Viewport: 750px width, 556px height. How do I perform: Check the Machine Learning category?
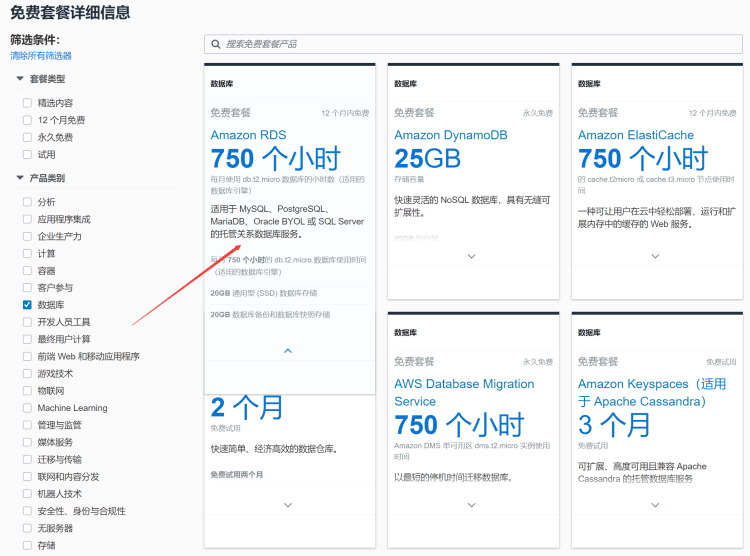tap(27, 408)
